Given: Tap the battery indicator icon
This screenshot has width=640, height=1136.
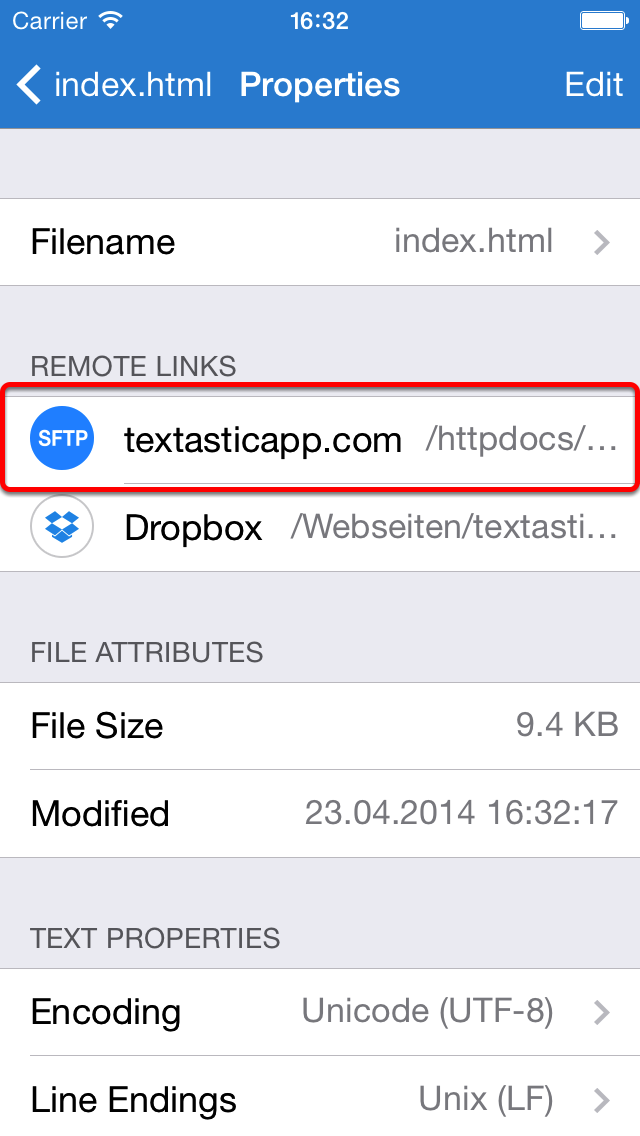Looking at the screenshot, I should point(604,20).
